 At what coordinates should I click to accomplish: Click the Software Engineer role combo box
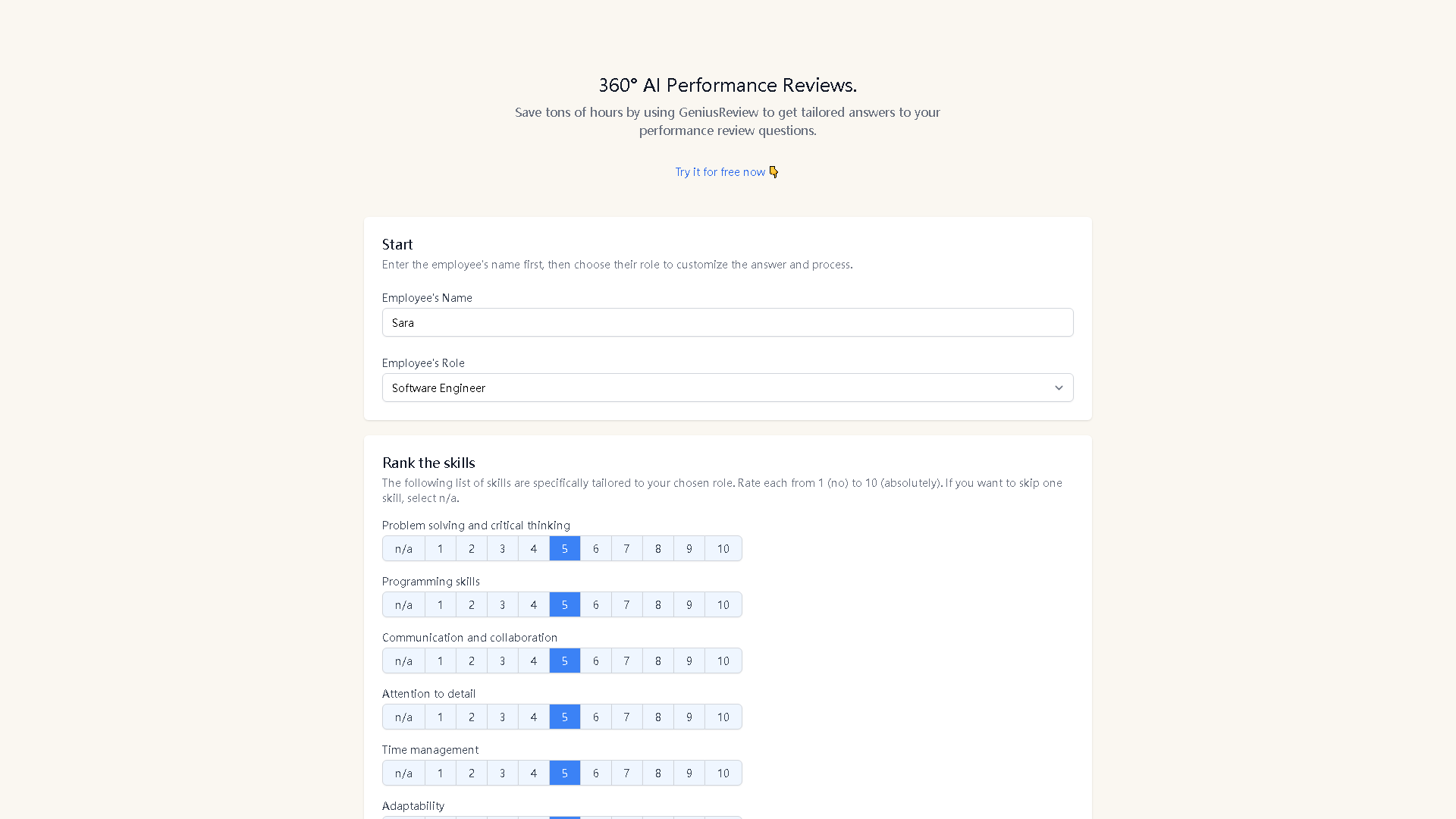[x=727, y=388]
